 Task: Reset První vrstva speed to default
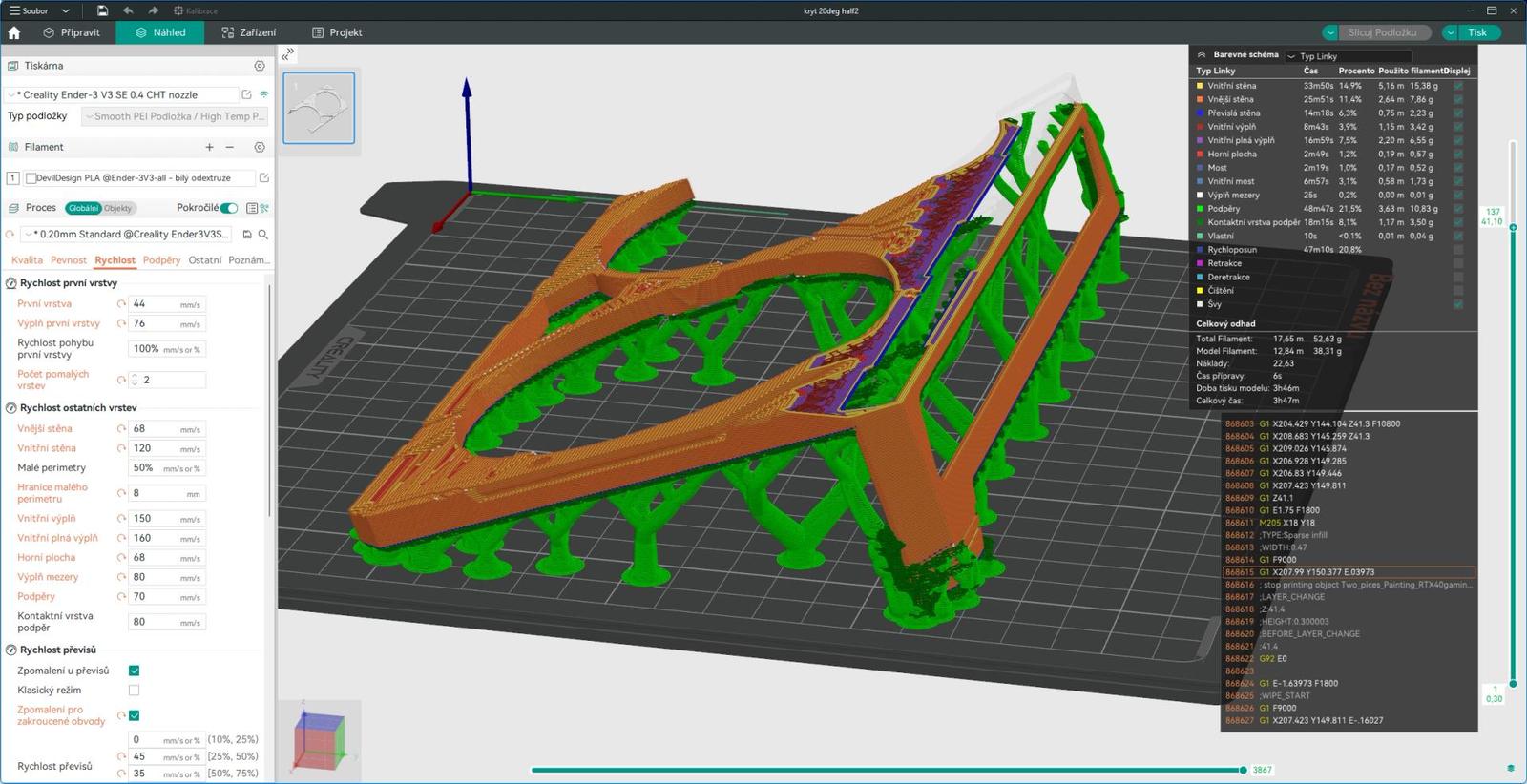tap(121, 304)
